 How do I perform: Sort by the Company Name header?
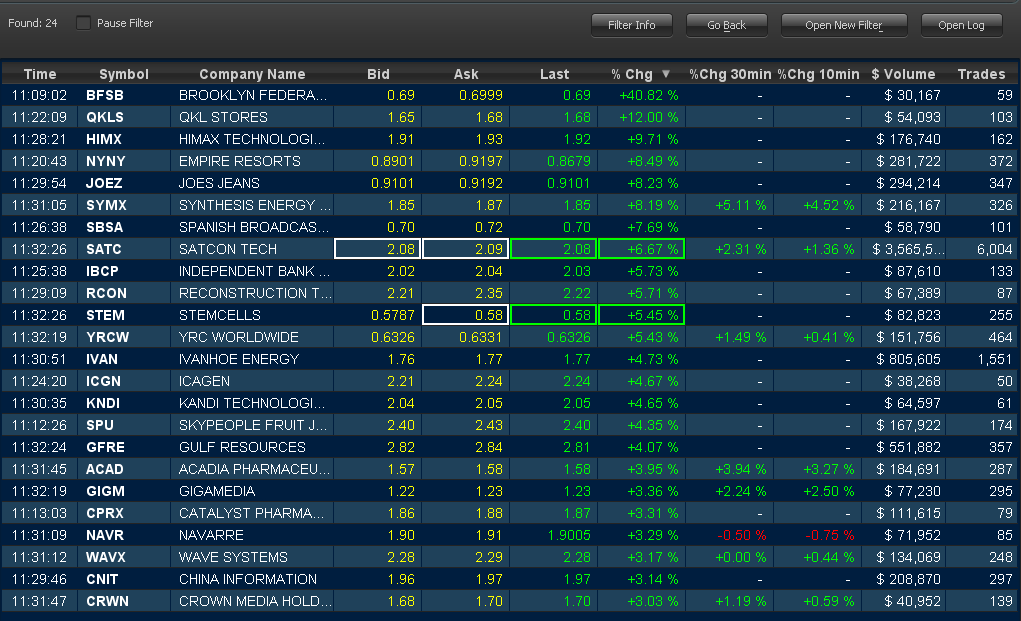[252, 74]
